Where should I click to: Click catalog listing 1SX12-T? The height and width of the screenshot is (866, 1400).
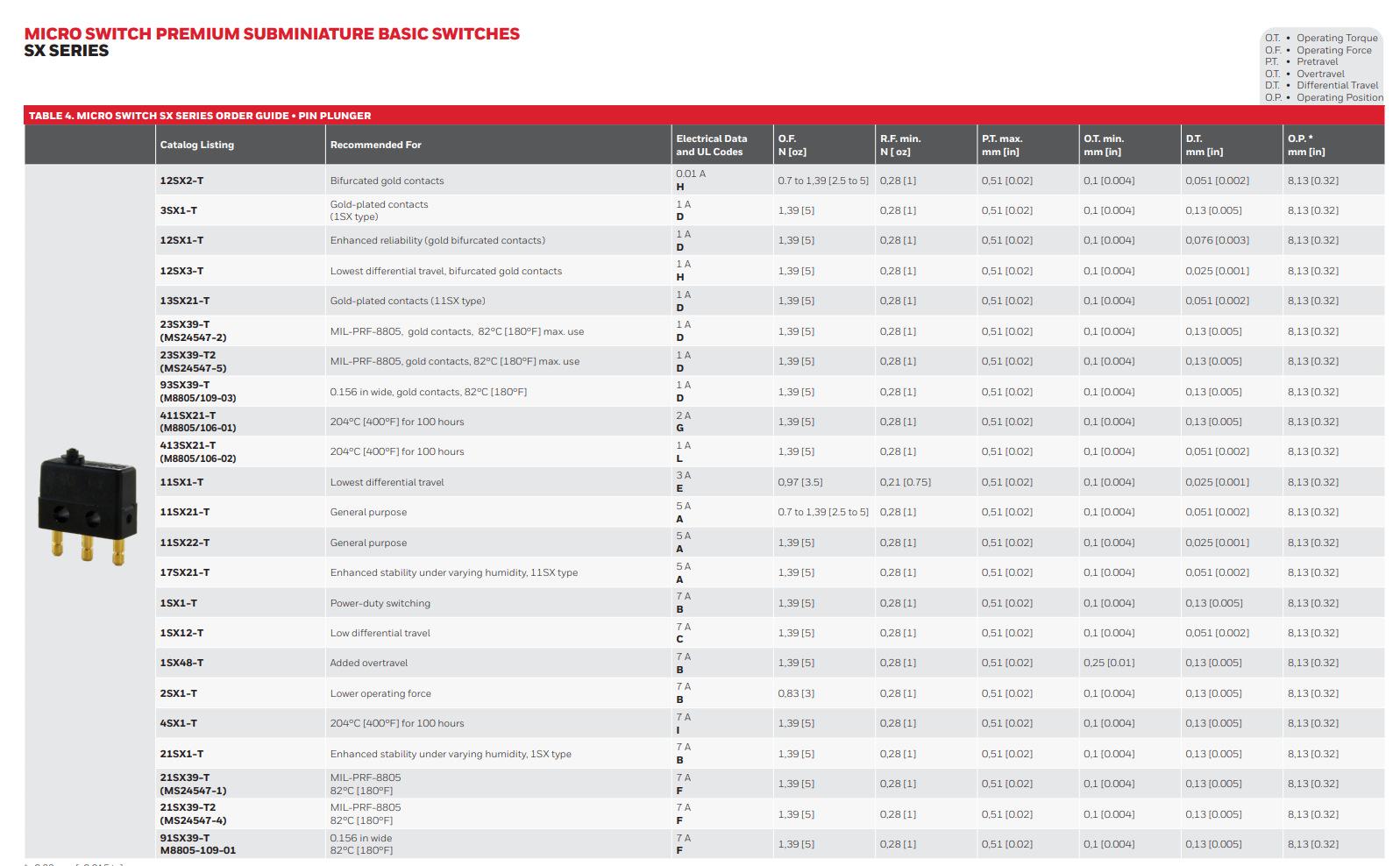(x=181, y=633)
